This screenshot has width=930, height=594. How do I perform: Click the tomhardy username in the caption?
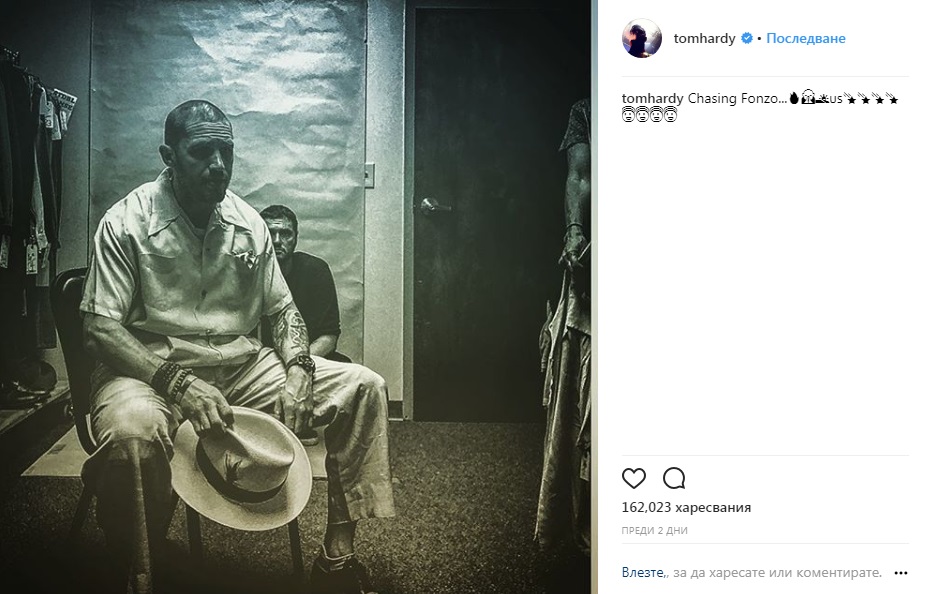pyautogui.click(x=653, y=99)
